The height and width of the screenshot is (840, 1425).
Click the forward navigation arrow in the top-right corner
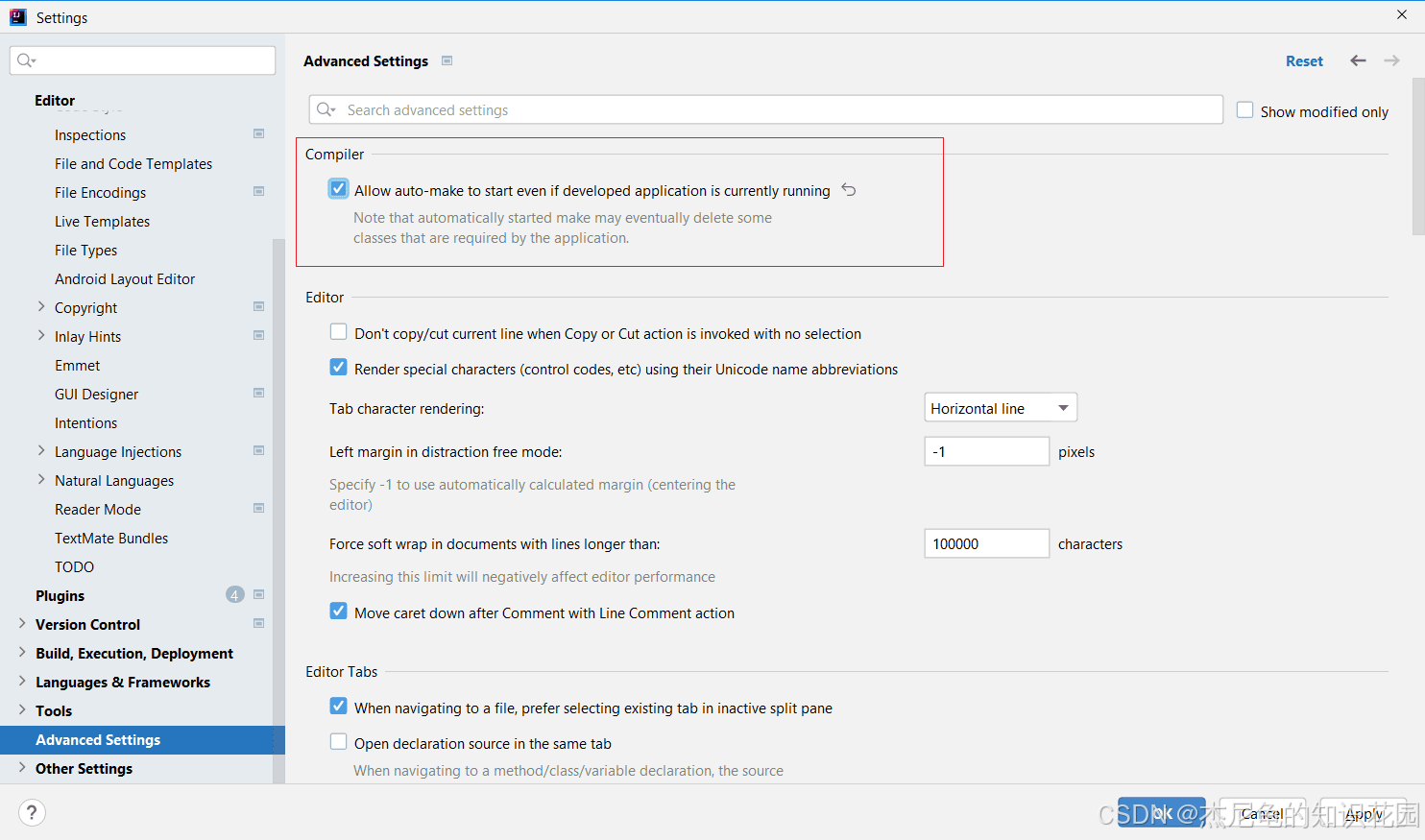click(1390, 60)
